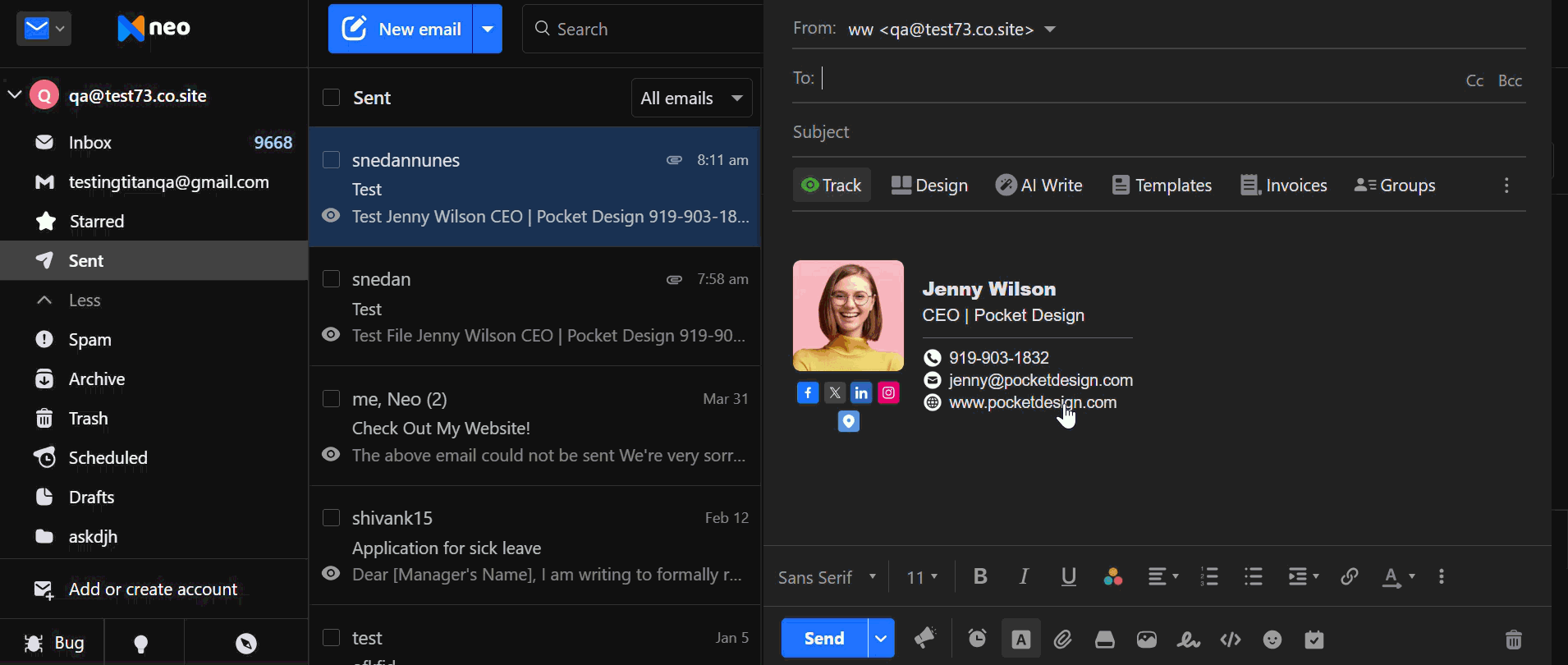Toggle bold text formatting
Viewport: 1568px width, 665px height.
[x=980, y=576]
